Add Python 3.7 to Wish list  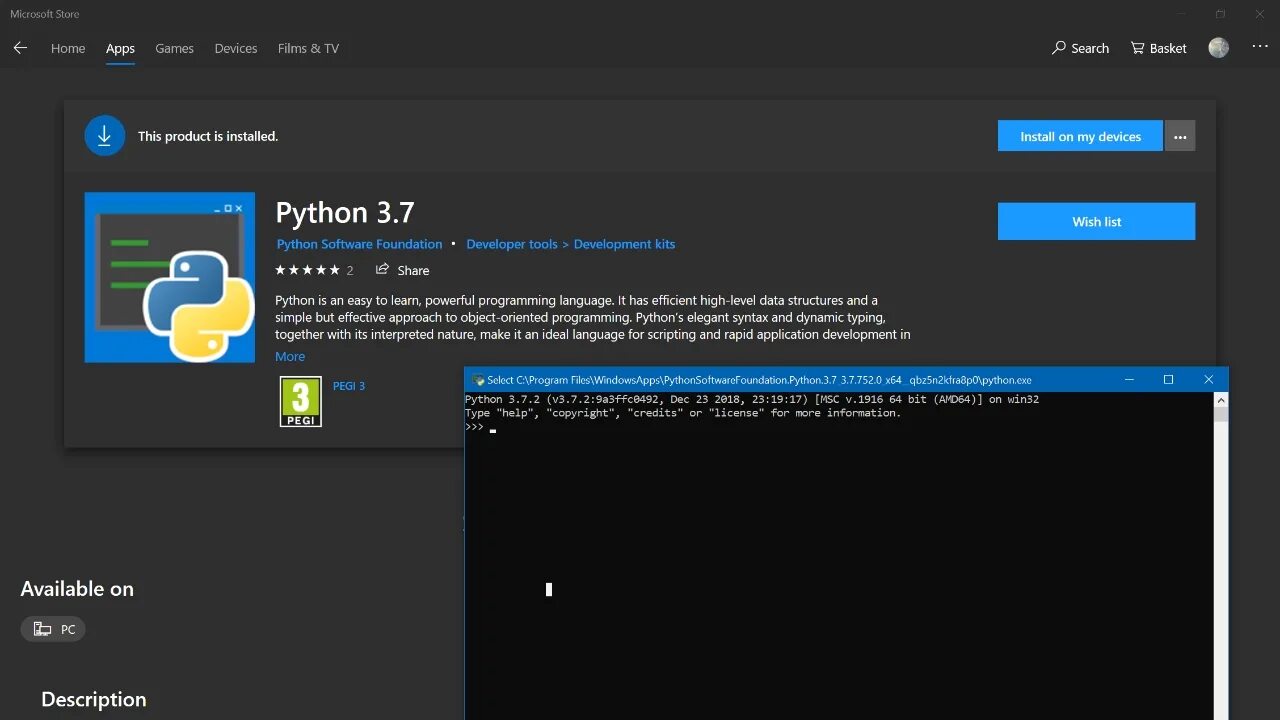point(1096,221)
